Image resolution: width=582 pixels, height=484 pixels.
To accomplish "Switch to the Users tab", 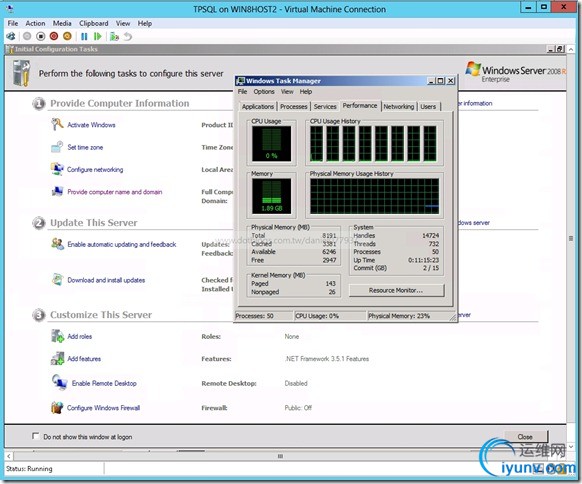I will [x=428, y=107].
